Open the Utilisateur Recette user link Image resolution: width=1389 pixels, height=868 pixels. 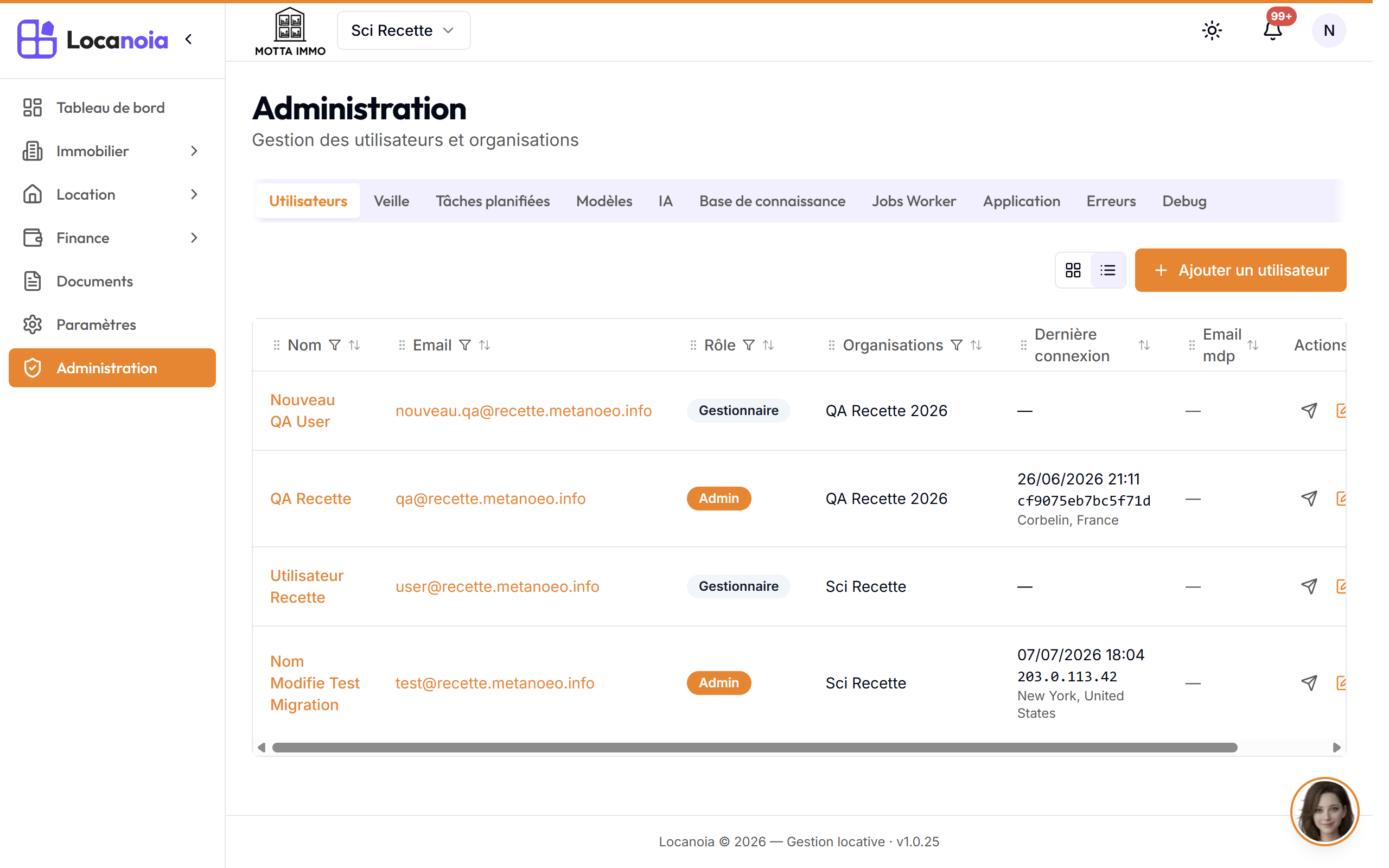pos(307,586)
